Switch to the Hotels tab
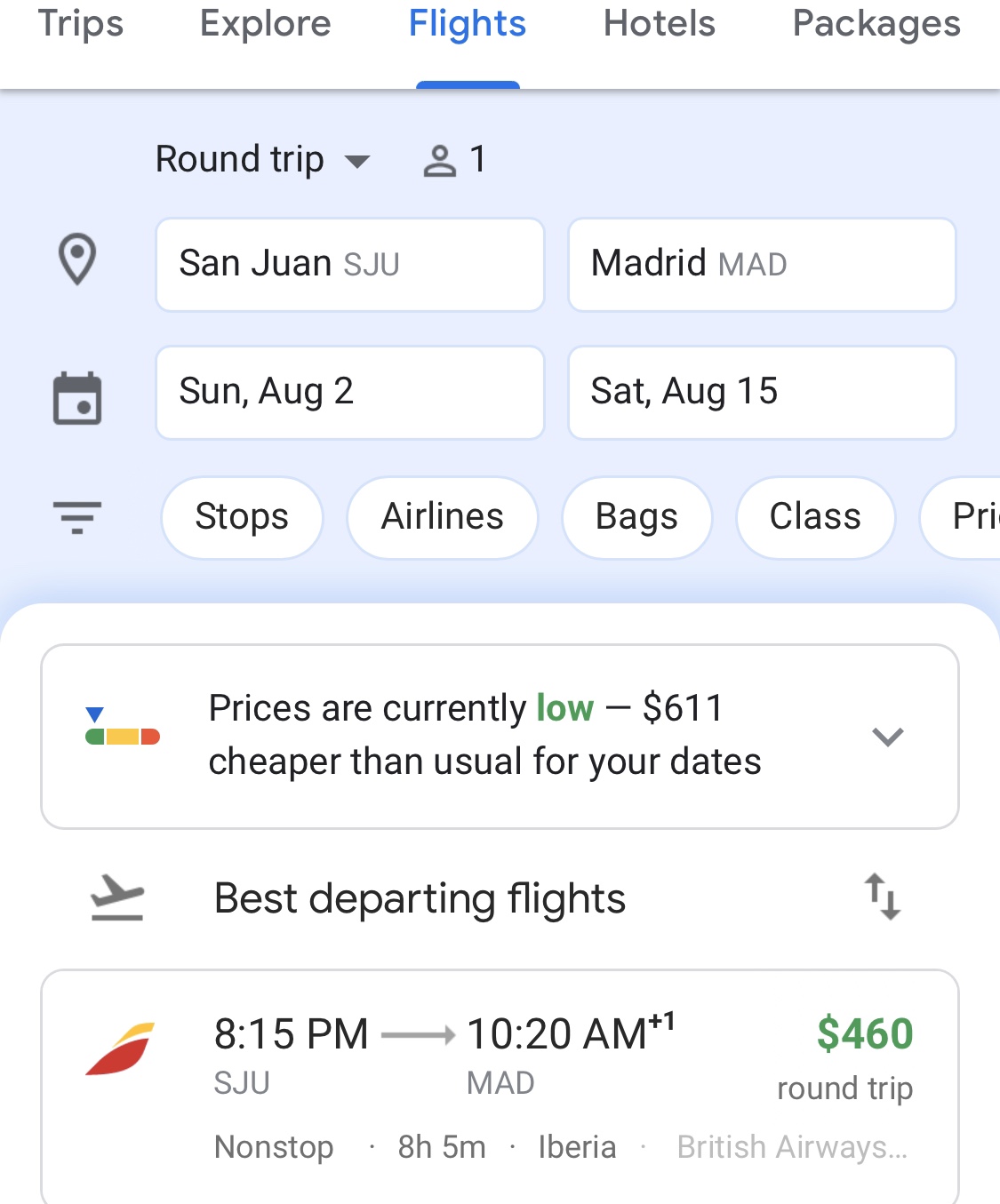Viewport: 1000px width, 1204px height. tap(660, 24)
